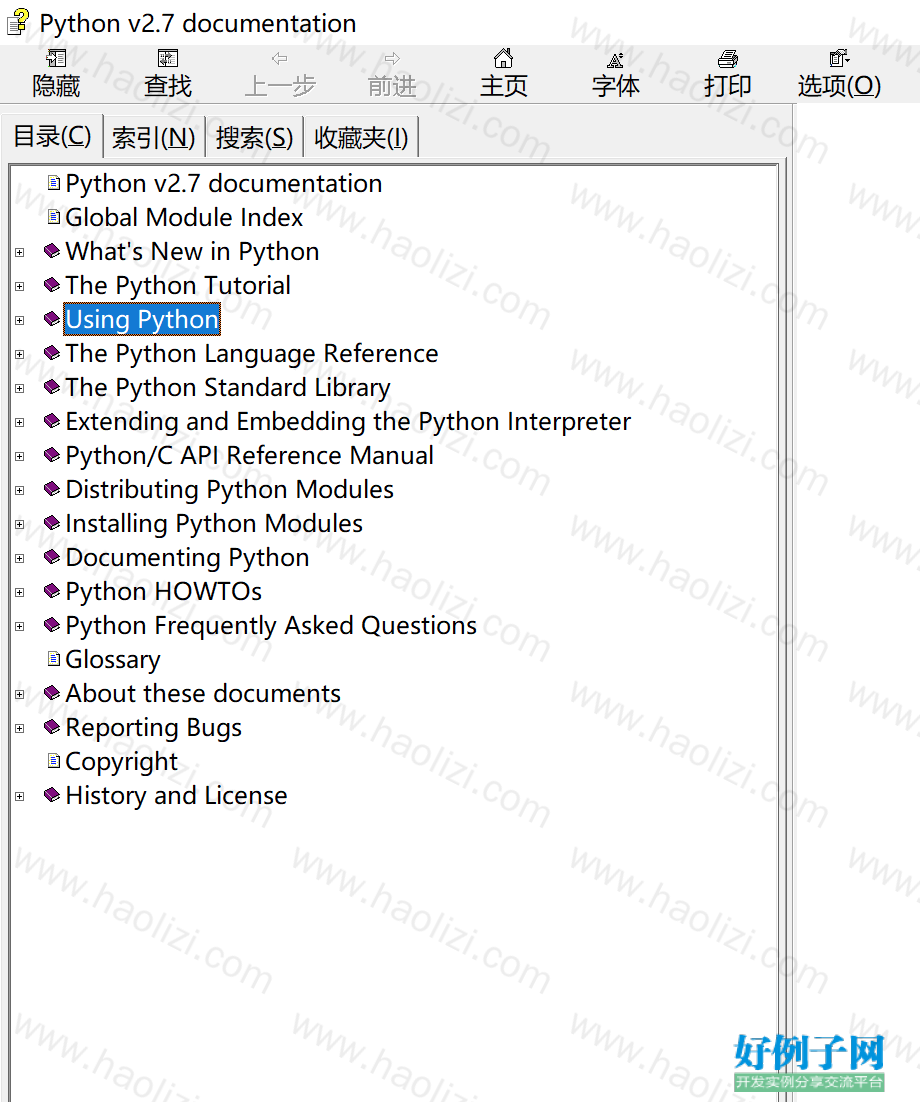This screenshot has width=920, height=1102.
Task: Click page icon beside Python v2.7 documentation
Action: [53, 183]
